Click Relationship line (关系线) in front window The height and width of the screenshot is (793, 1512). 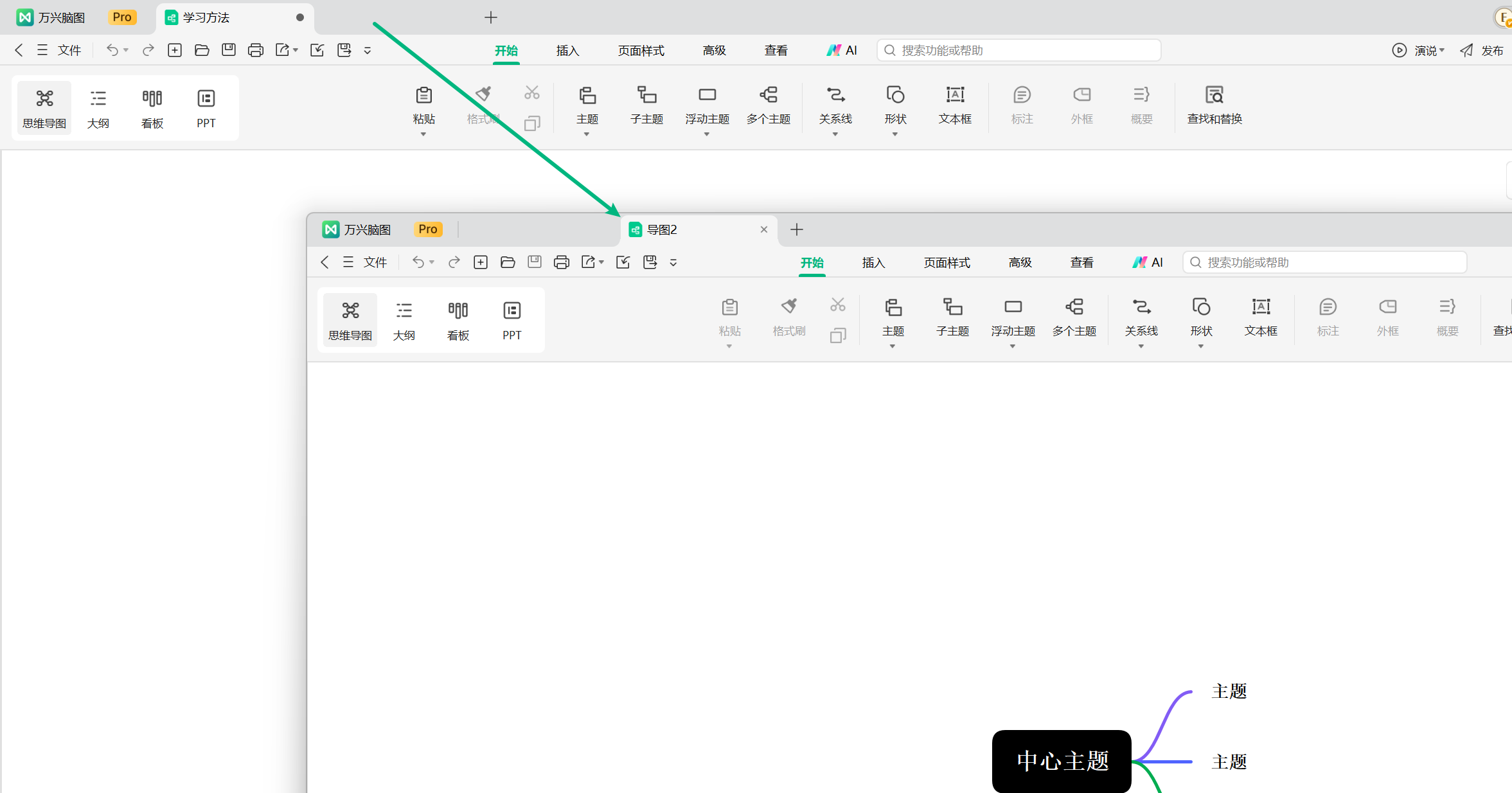tap(1141, 317)
